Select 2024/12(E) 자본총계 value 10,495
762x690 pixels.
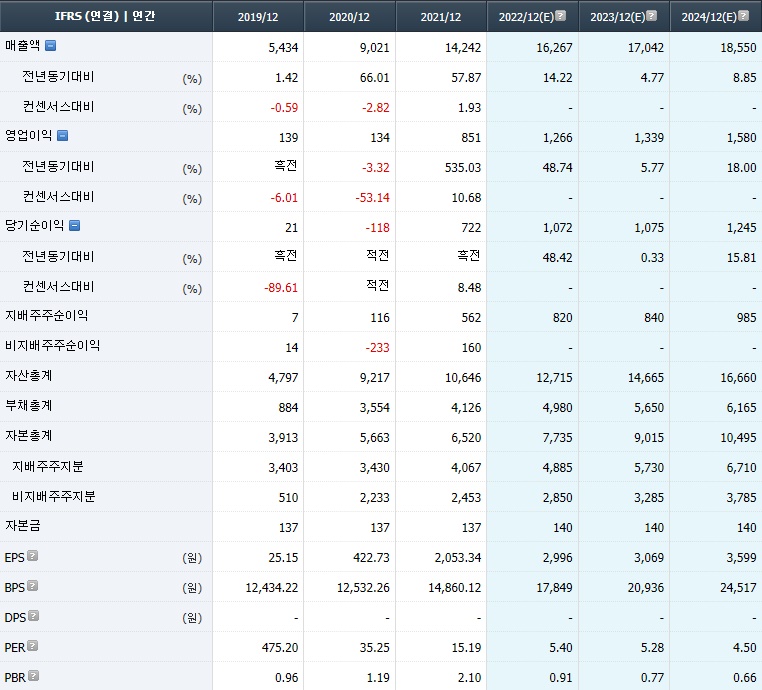point(739,438)
